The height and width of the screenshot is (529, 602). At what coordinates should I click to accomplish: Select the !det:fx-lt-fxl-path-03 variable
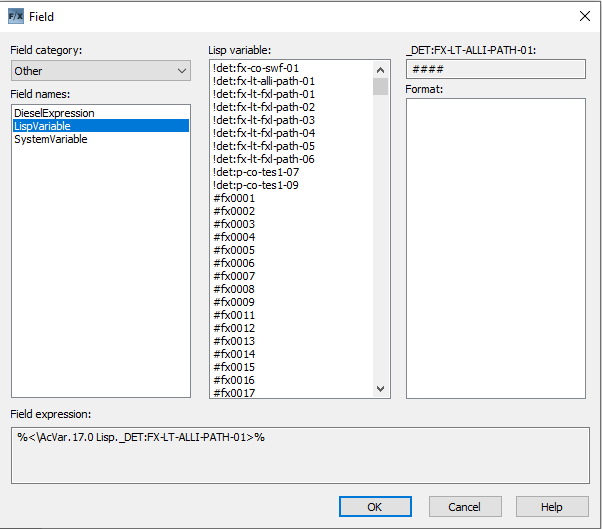pos(264,120)
